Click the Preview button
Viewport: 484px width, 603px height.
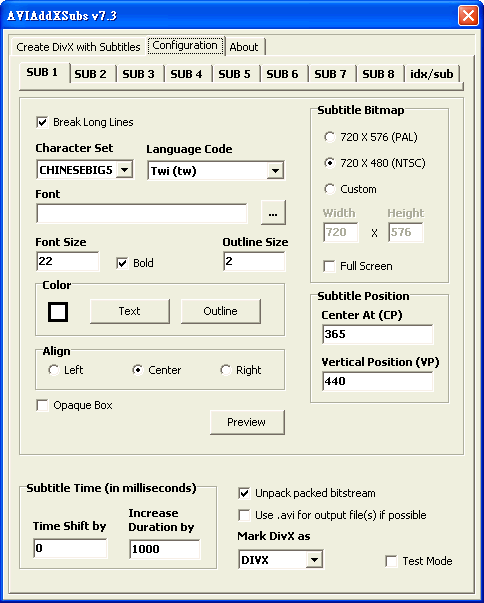coord(247,422)
